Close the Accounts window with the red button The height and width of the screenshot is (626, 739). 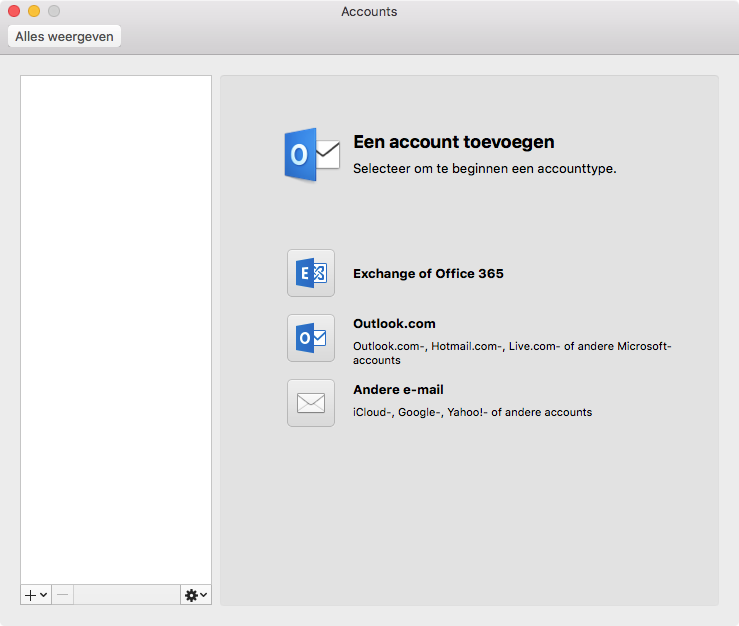coord(14,11)
